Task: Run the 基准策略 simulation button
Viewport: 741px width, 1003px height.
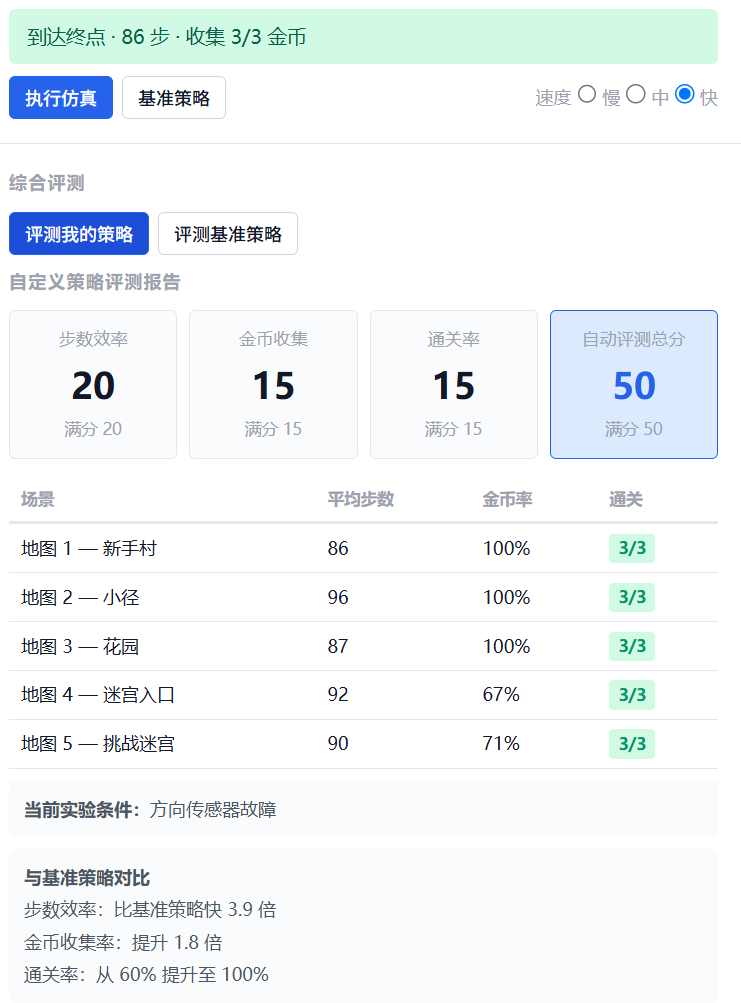Action: click(174, 98)
